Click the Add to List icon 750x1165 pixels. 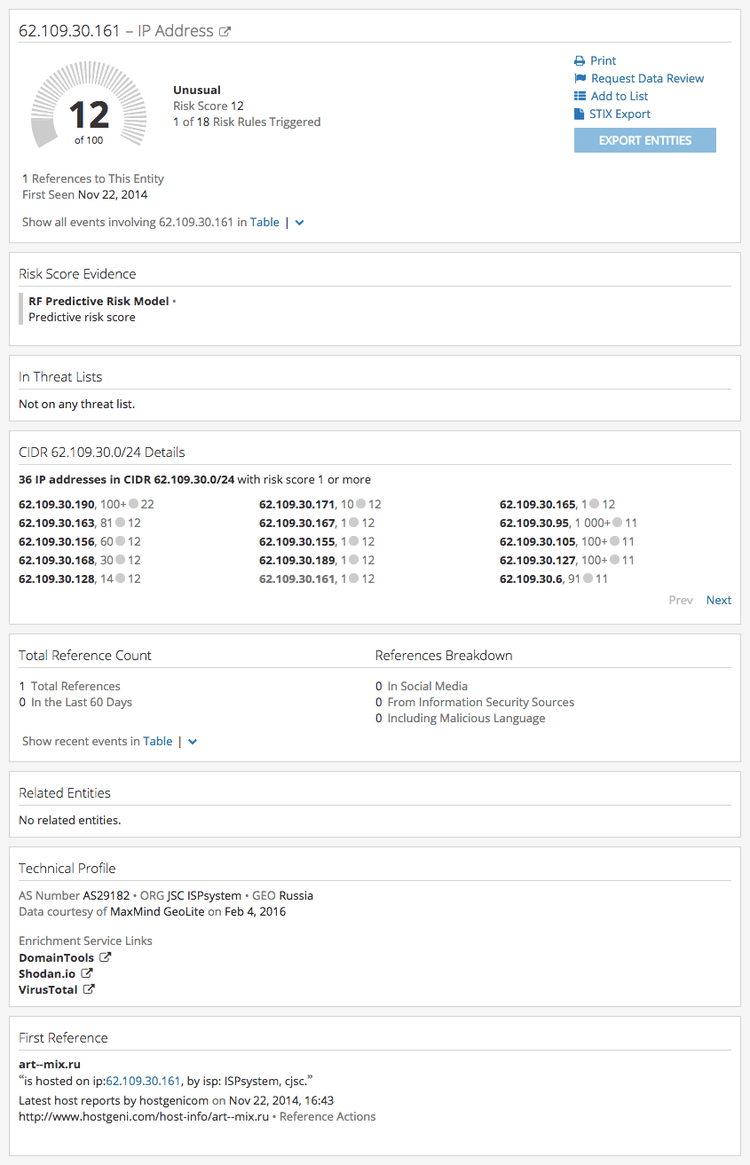580,97
